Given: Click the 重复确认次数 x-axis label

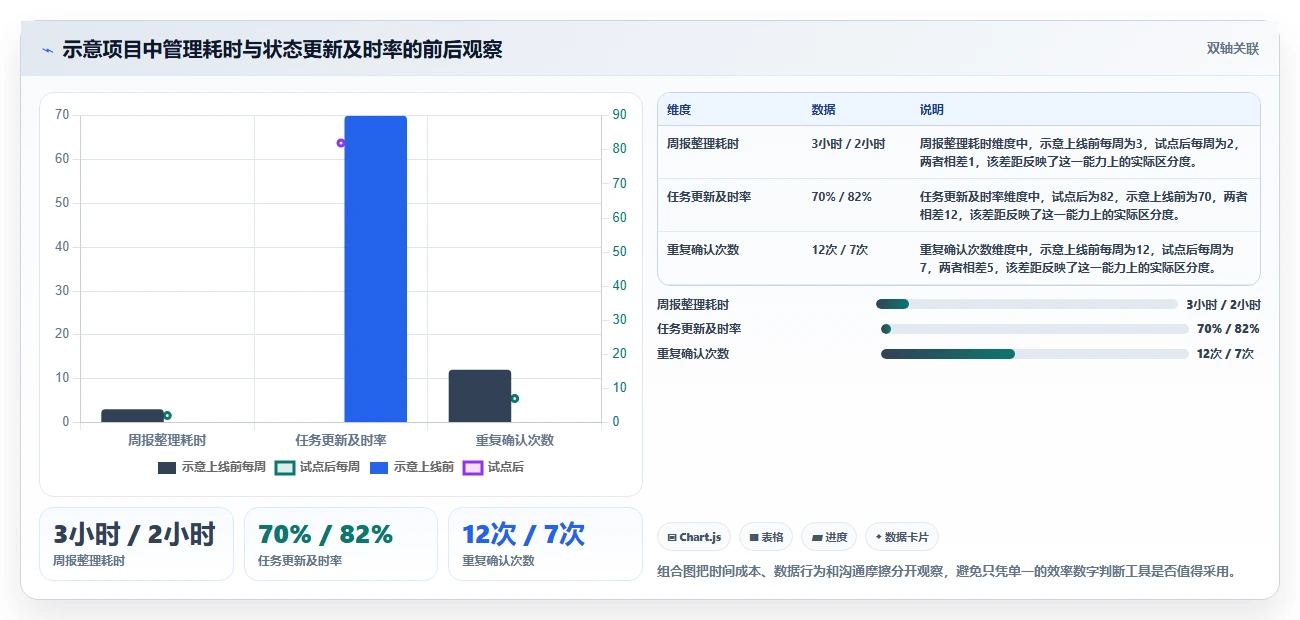Looking at the screenshot, I should pyautogui.click(x=515, y=440).
